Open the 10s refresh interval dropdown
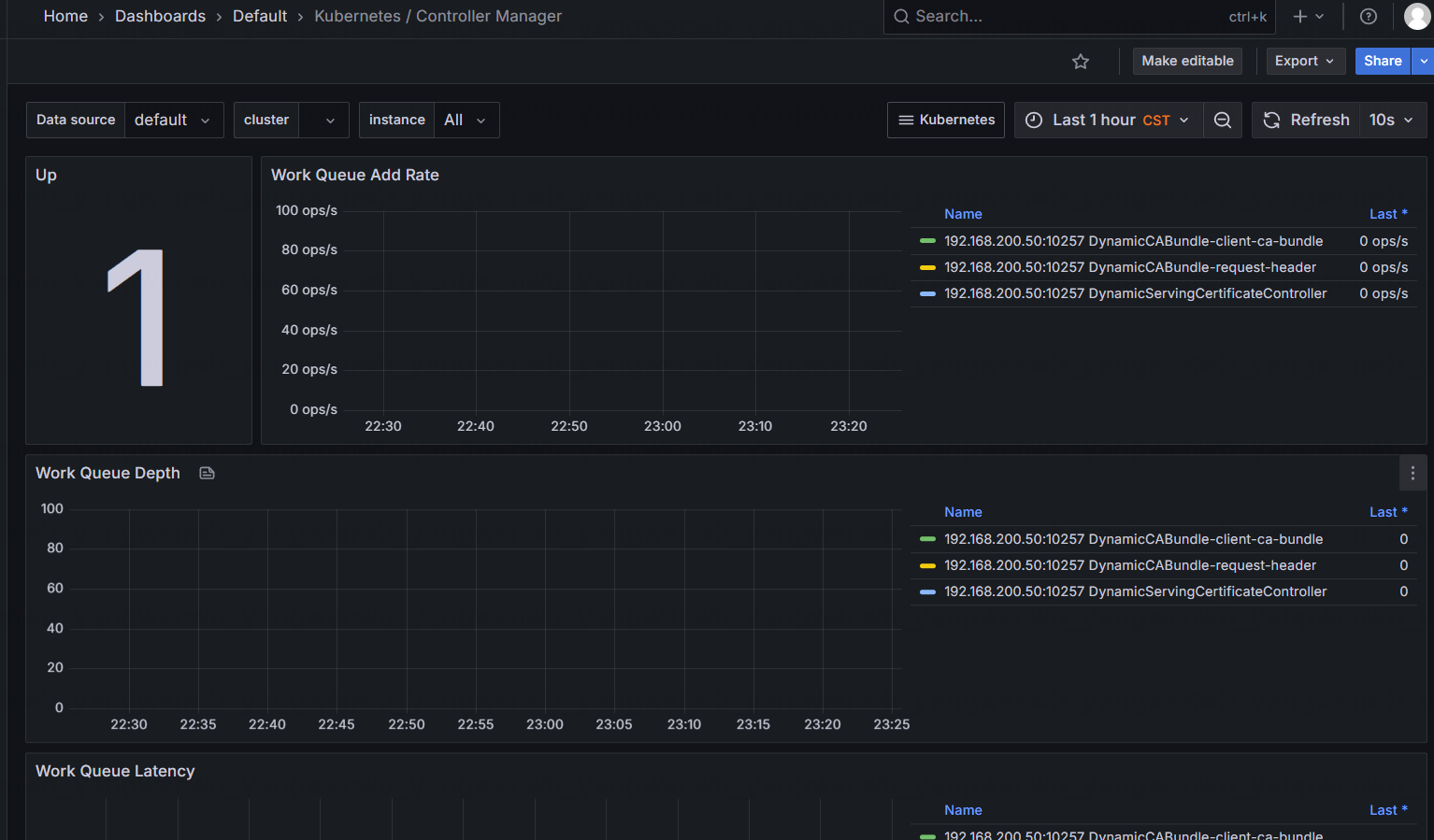1434x840 pixels. [1391, 121]
